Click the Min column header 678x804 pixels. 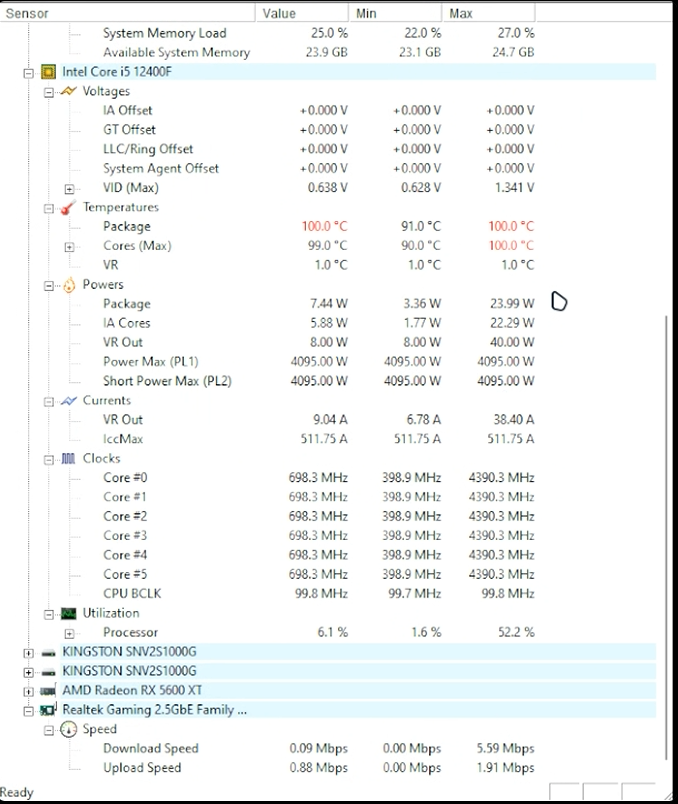tap(395, 13)
